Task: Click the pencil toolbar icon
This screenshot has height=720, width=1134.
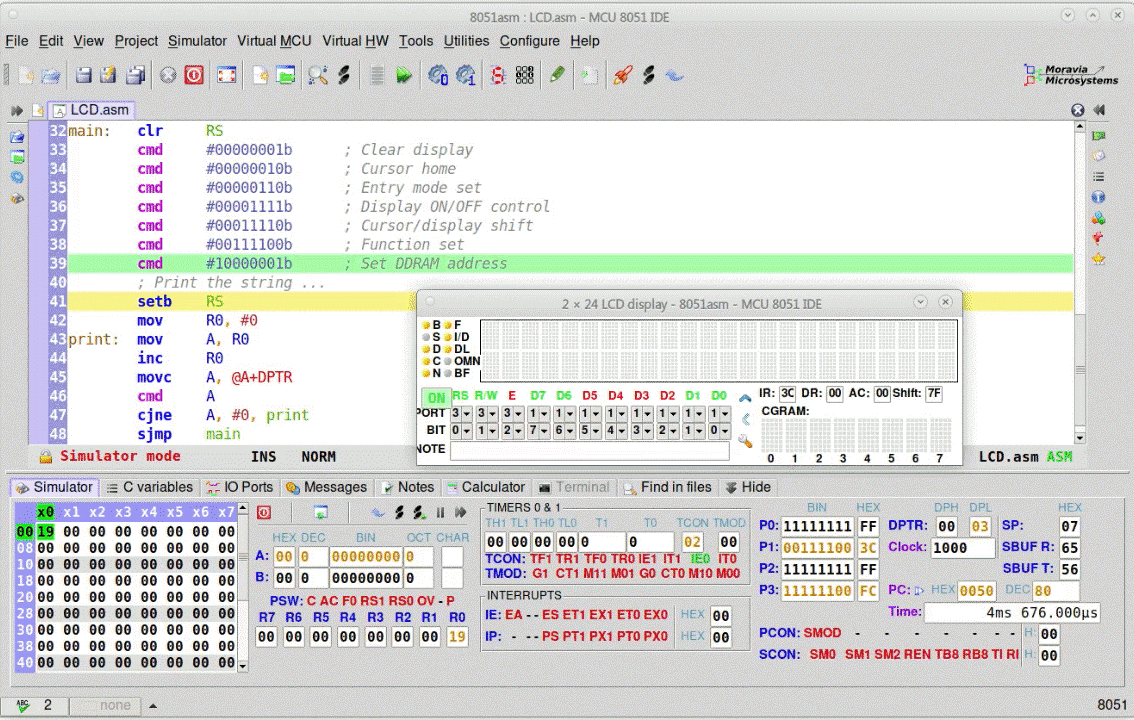Action: (x=557, y=75)
